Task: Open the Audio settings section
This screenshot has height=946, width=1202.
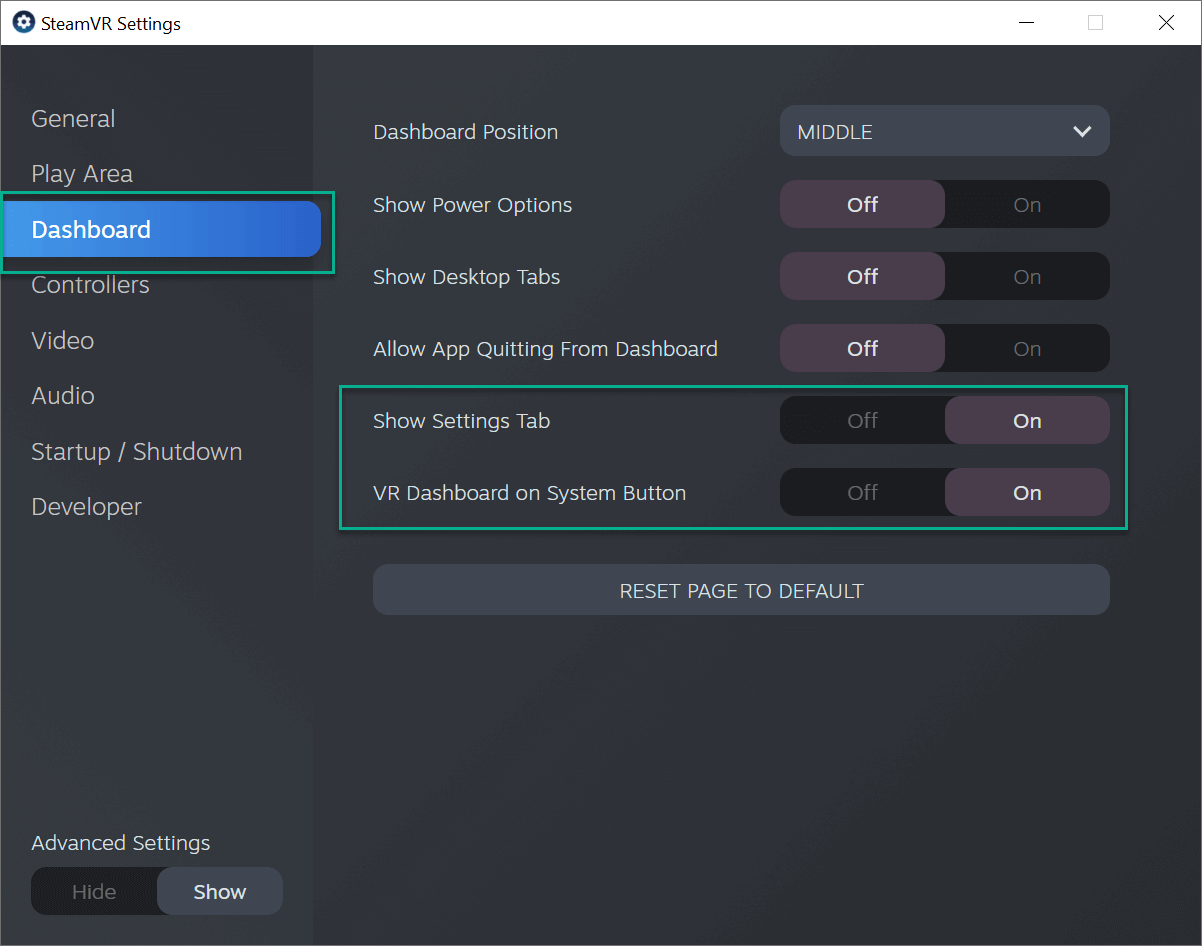Action: [x=63, y=396]
